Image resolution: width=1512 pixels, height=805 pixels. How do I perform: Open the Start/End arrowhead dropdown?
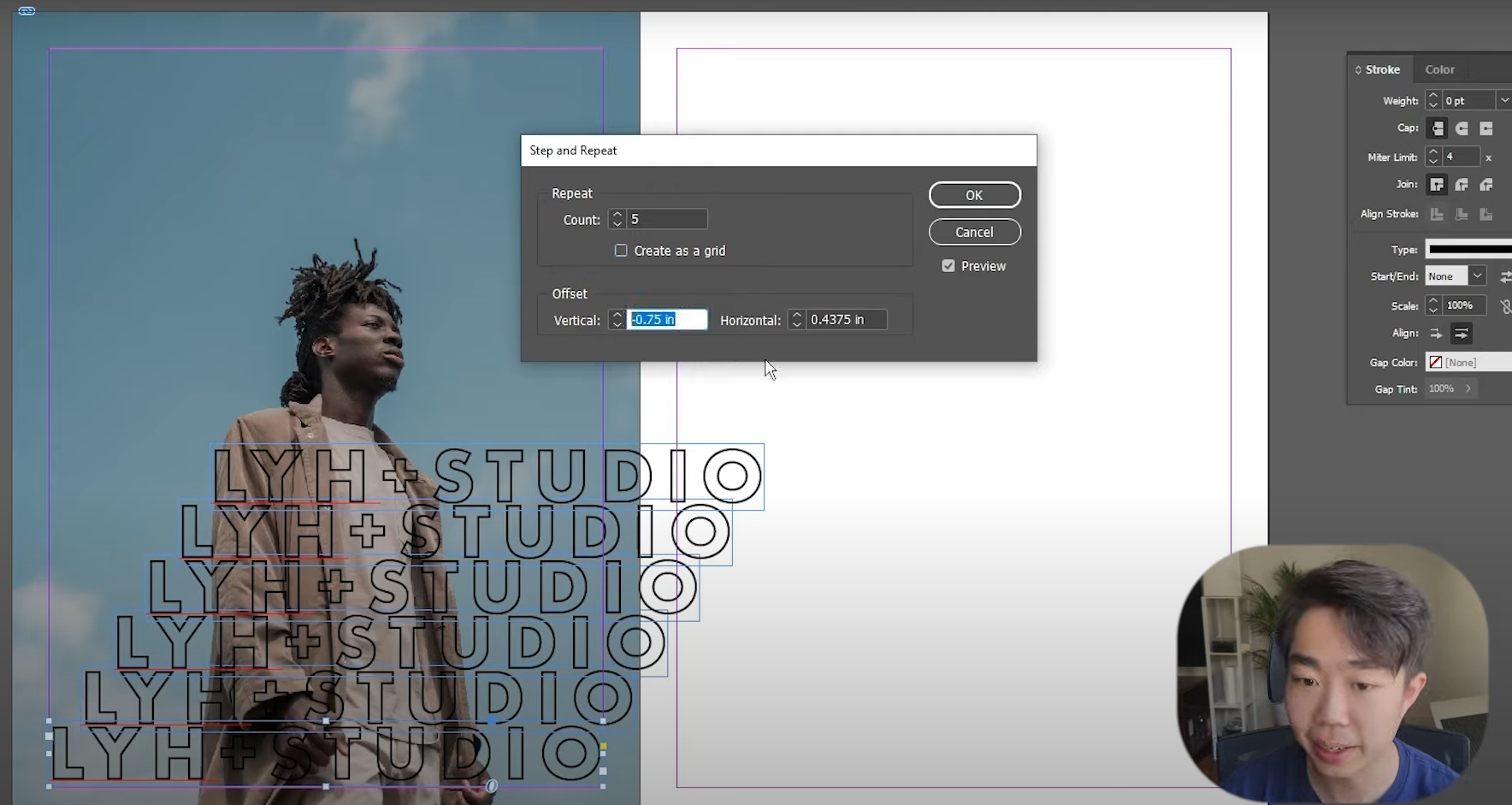point(1477,276)
